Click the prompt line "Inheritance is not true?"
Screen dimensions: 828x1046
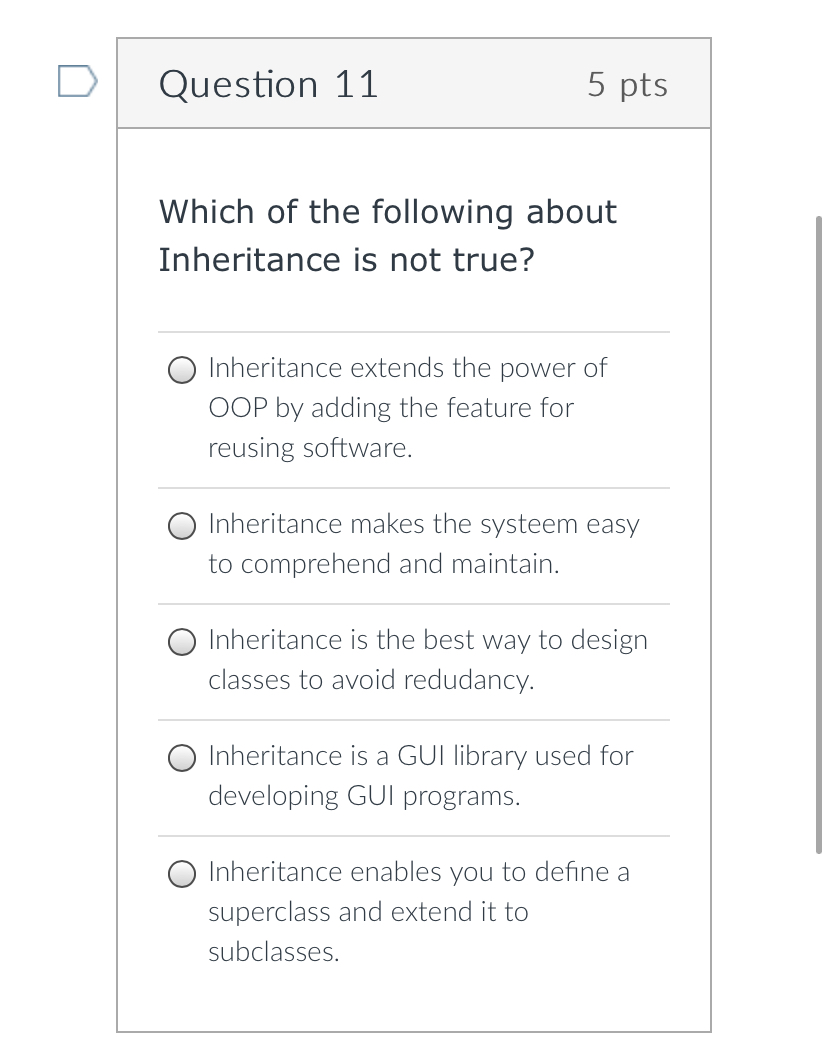coord(346,260)
